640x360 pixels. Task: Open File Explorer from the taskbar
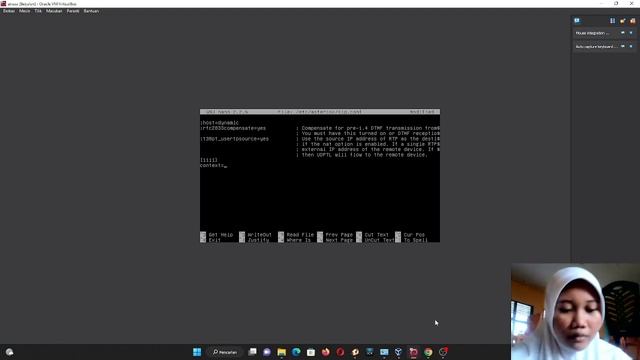tap(282, 352)
